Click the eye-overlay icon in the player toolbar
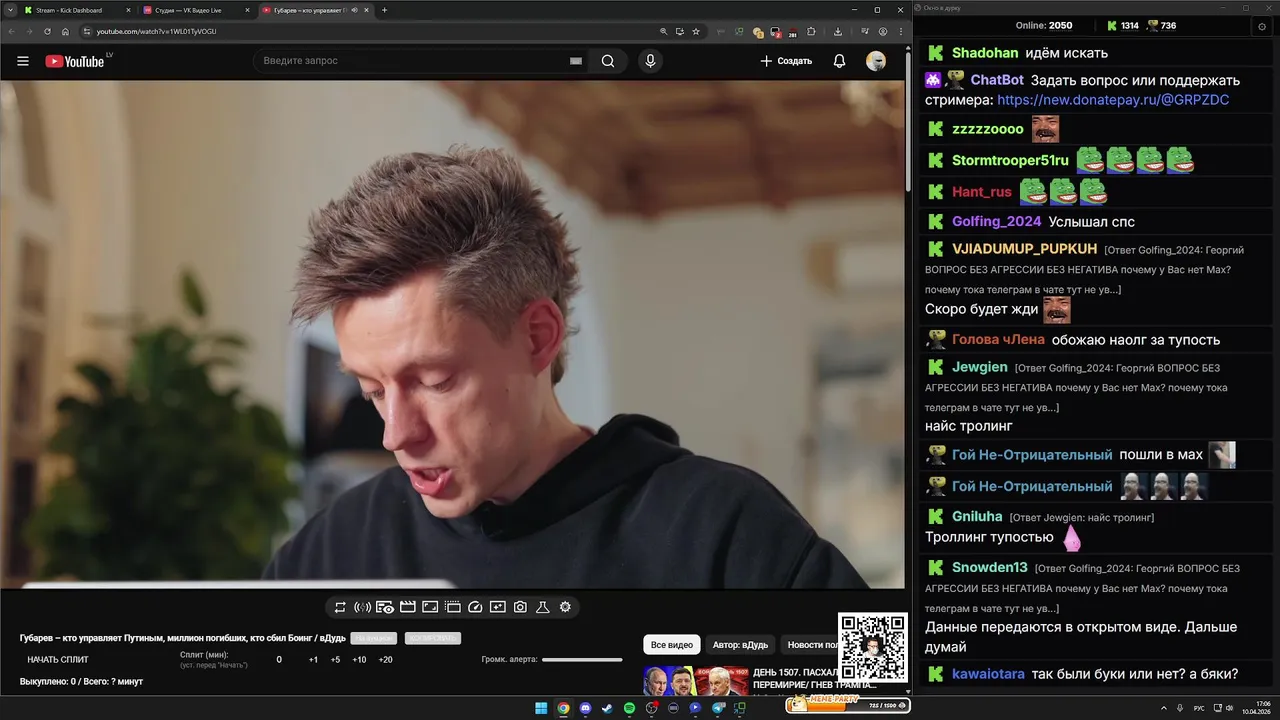Screen dimensions: 1280x720 coord(385,607)
